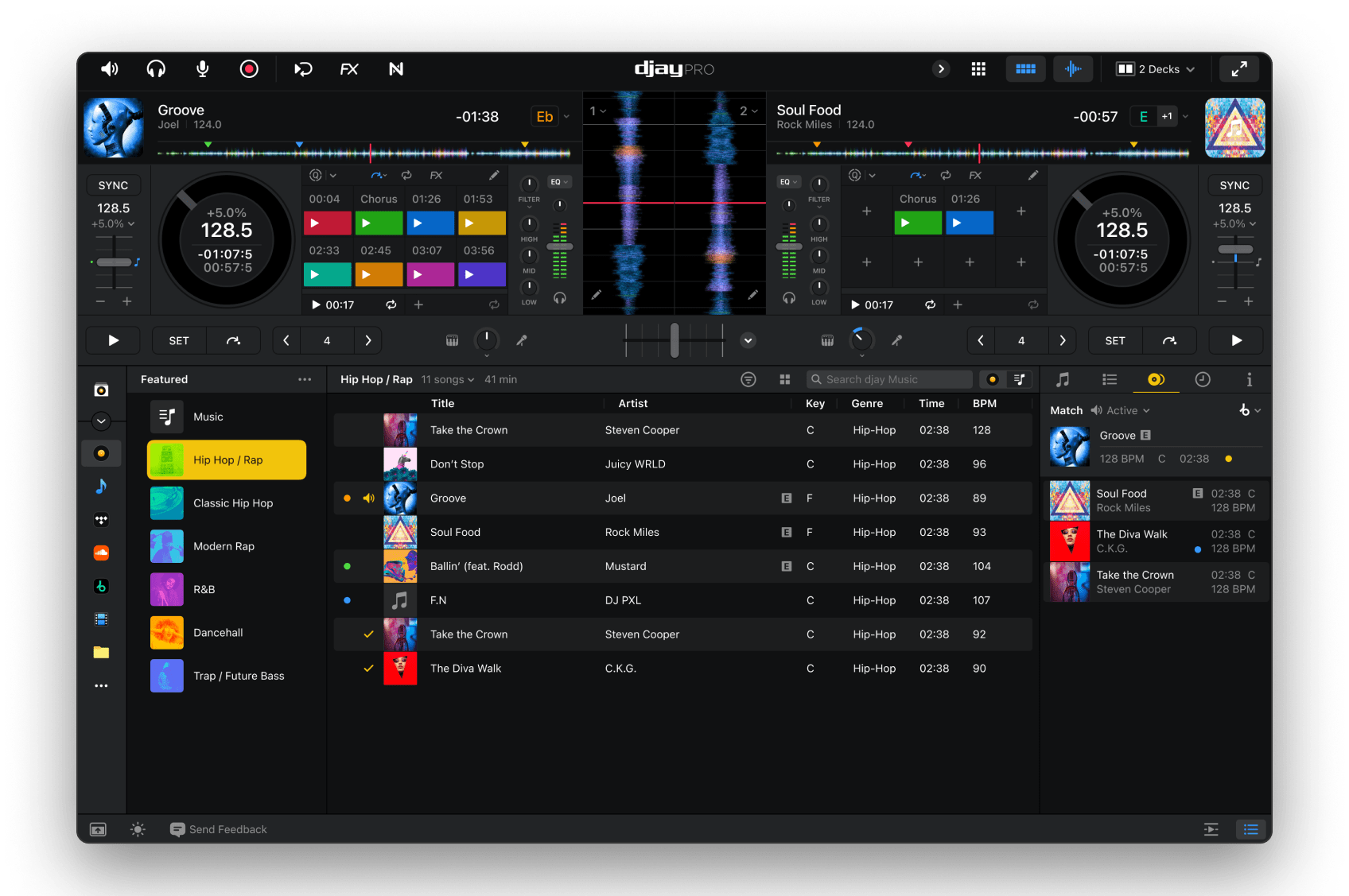
Task: Open the FX panel from top toolbar
Action: coord(349,69)
